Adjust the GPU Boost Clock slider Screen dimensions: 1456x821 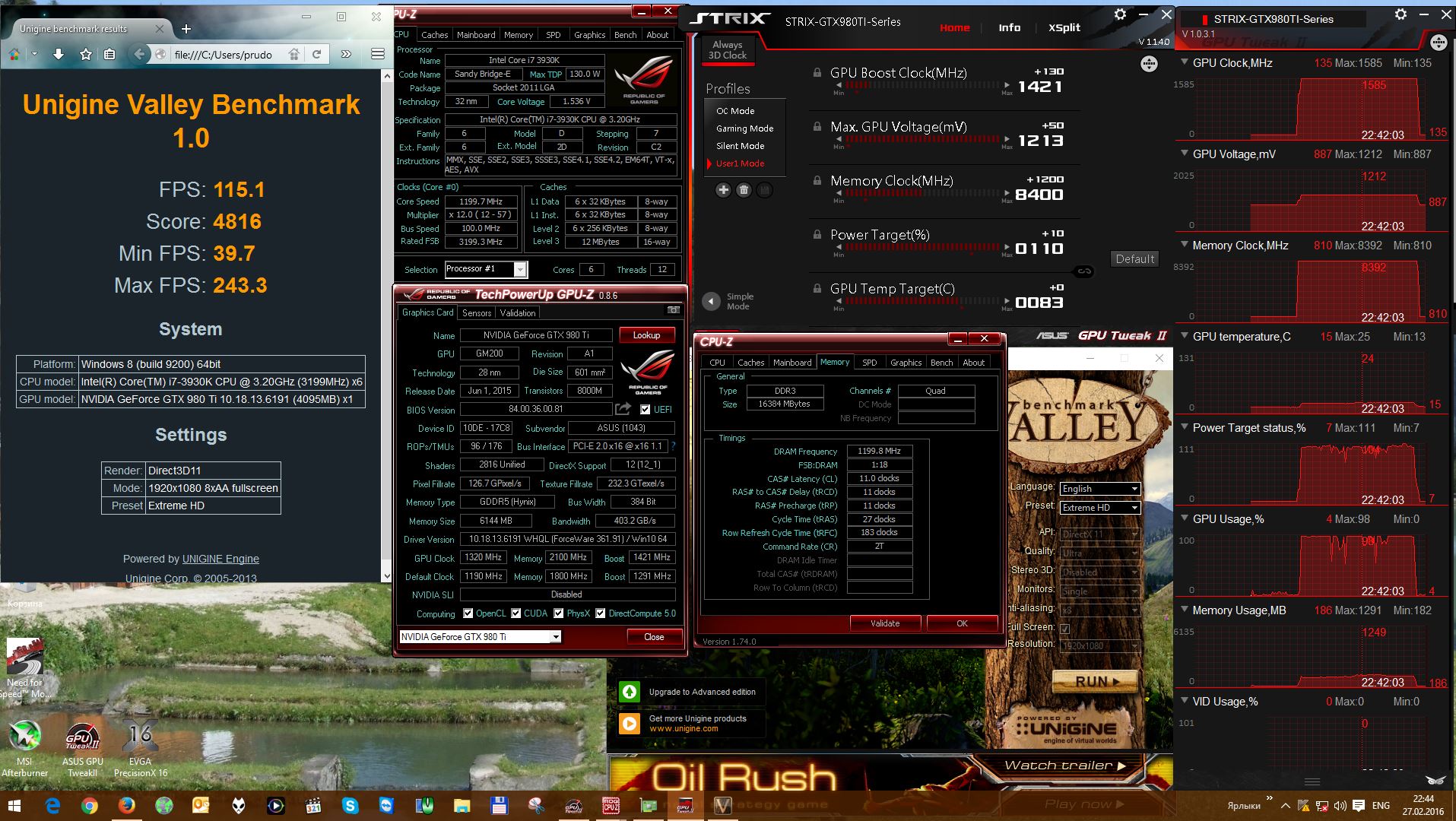pos(922,86)
